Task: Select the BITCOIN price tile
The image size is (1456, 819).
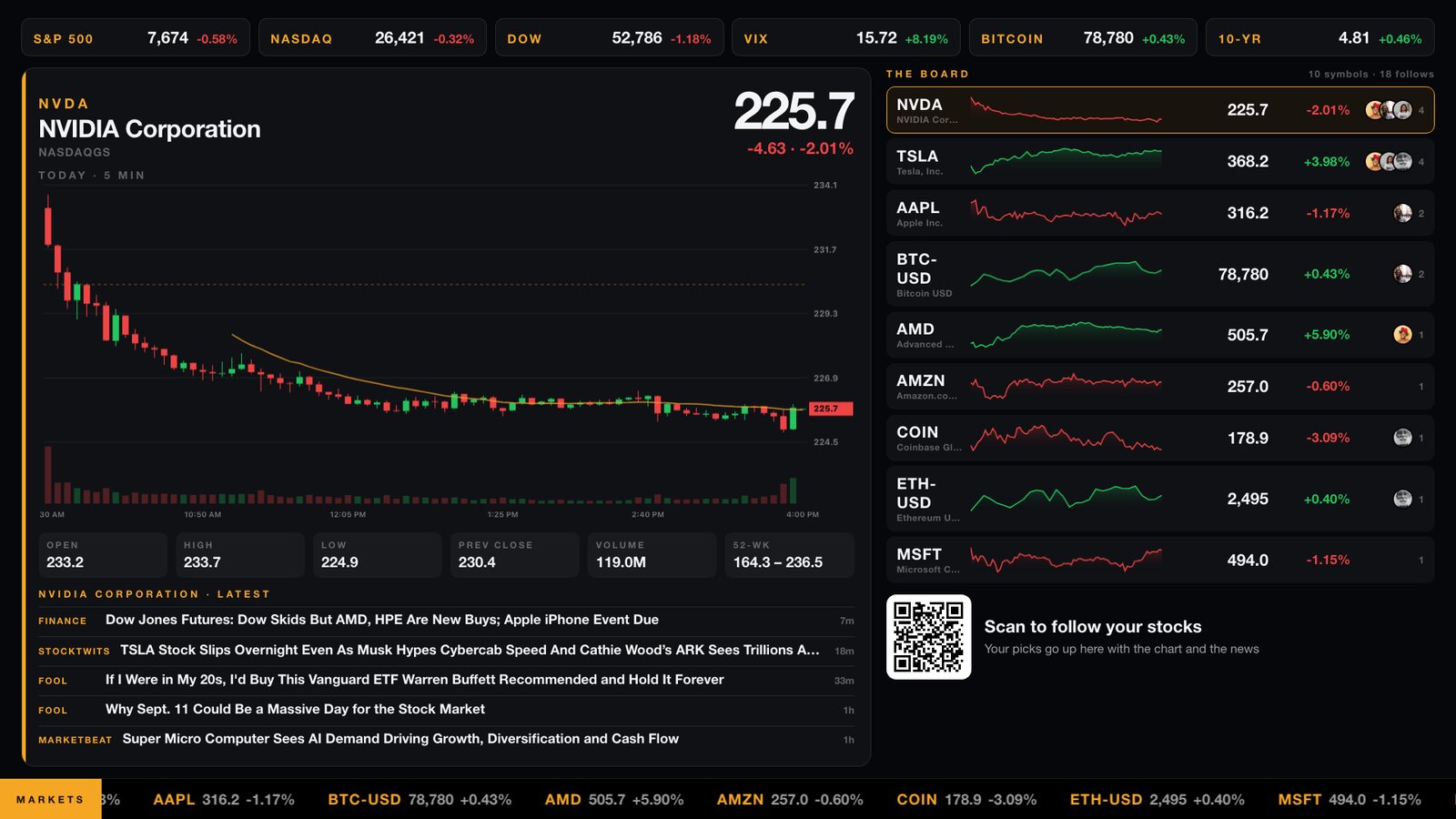Action: (x=1083, y=38)
